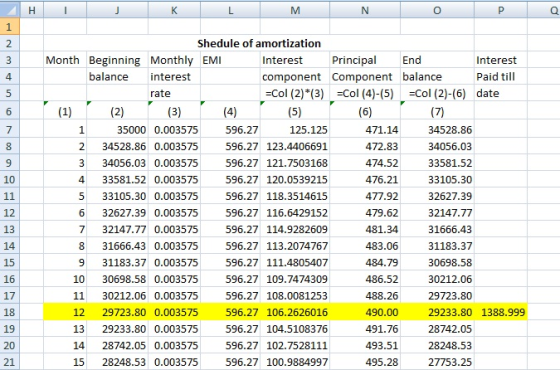This screenshot has height=370, width=560.
Task: Click the '(7)' column number cell
Action: point(437,111)
